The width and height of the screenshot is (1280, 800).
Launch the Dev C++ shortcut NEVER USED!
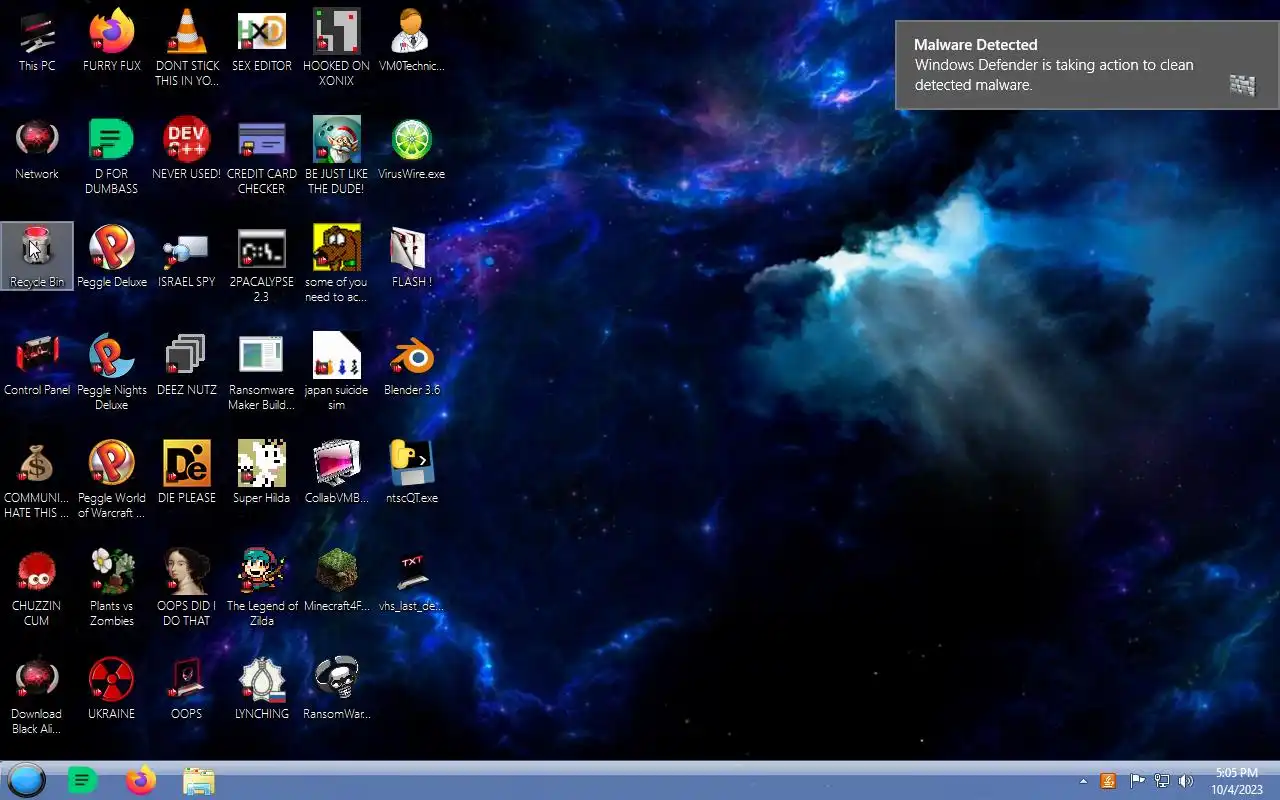tap(187, 150)
